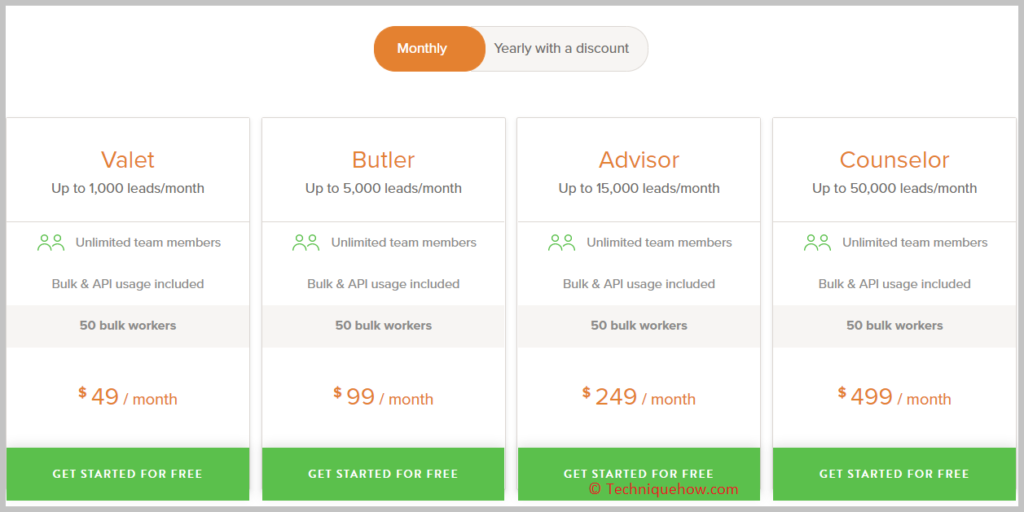Switch to Yearly with a discount
The image size is (1024, 512).
[x=562, y=48]
